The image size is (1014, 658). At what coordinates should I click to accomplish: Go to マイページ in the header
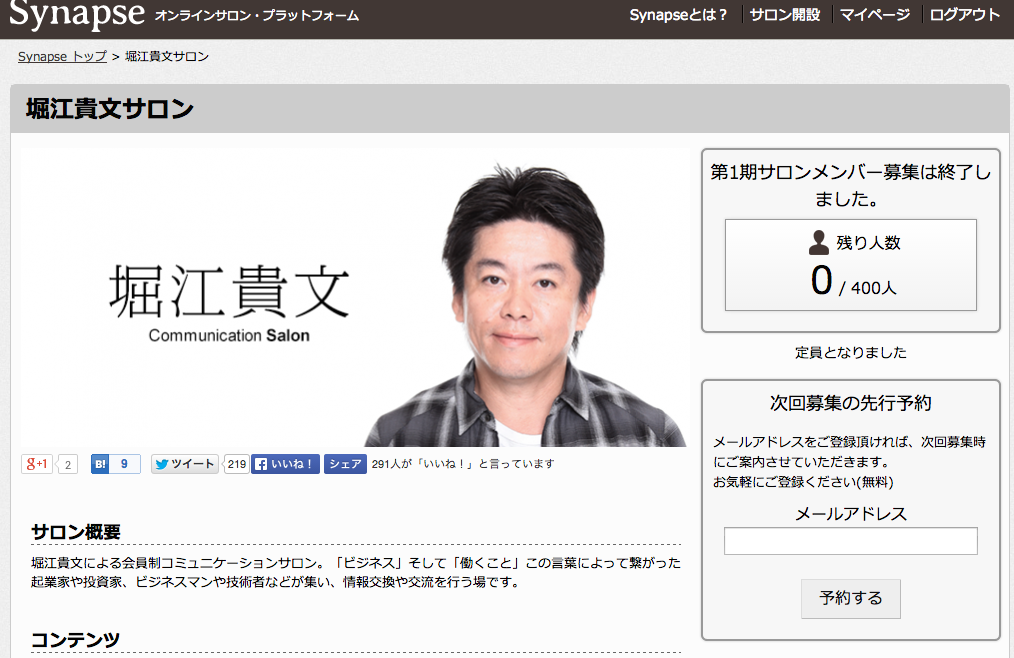(874, 15)
